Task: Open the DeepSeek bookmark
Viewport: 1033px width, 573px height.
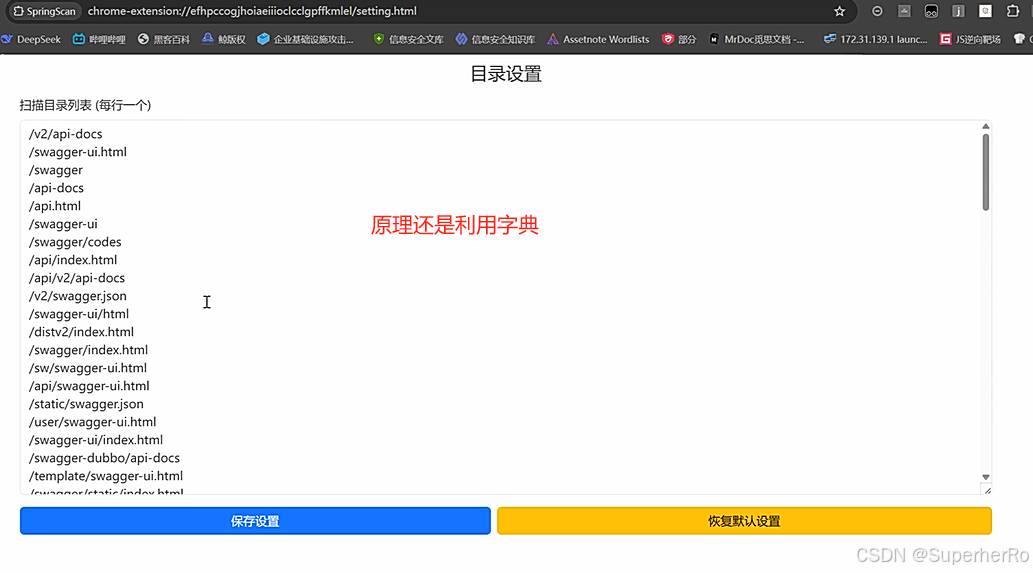Action: 32,40
